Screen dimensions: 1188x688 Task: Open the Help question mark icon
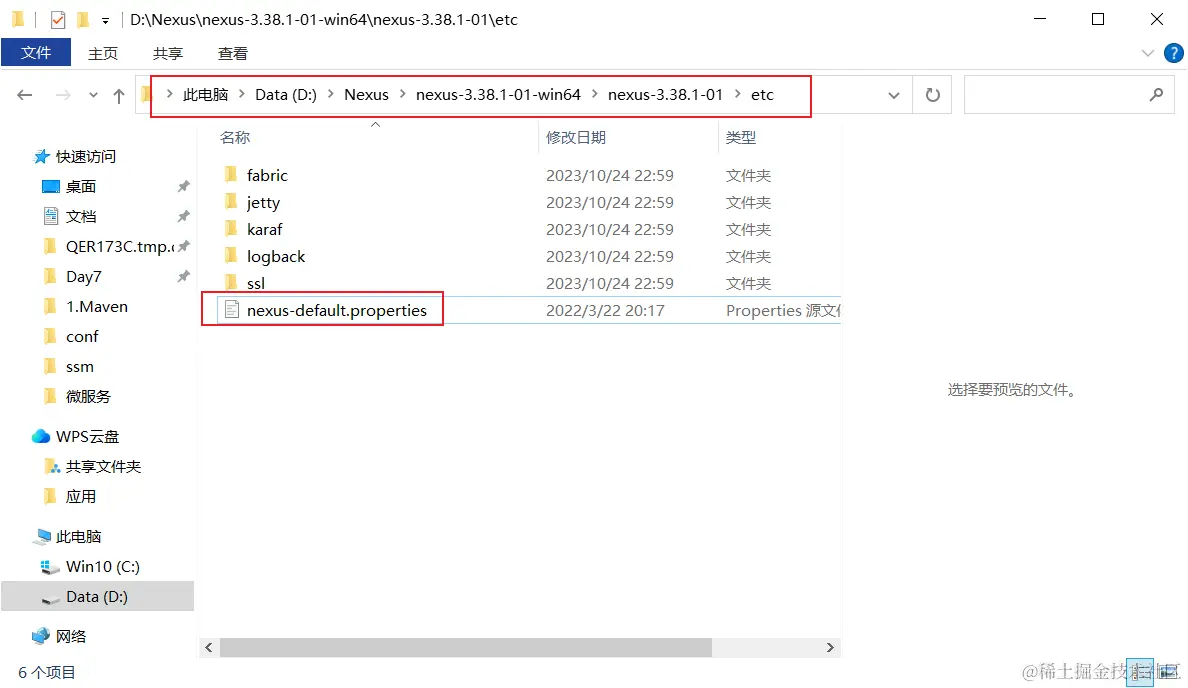(x=1174, y=53)
